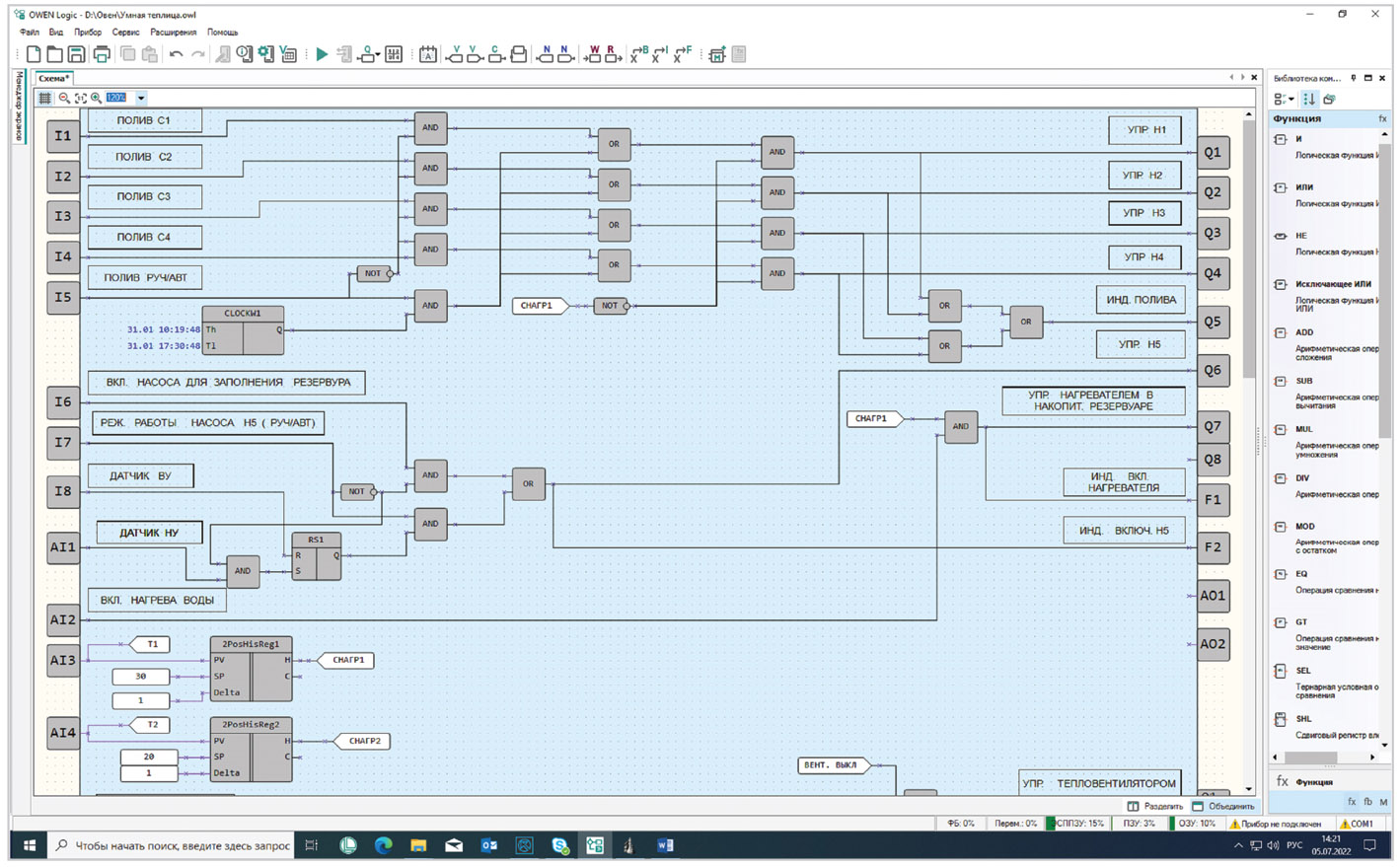Switch to the Схема tab

pos(53,78)
